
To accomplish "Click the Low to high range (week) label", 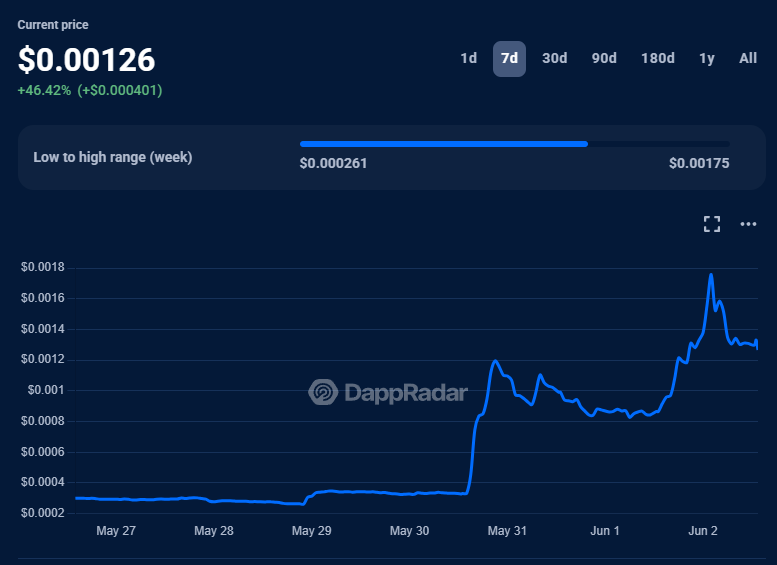I will [x=113, y=157].
